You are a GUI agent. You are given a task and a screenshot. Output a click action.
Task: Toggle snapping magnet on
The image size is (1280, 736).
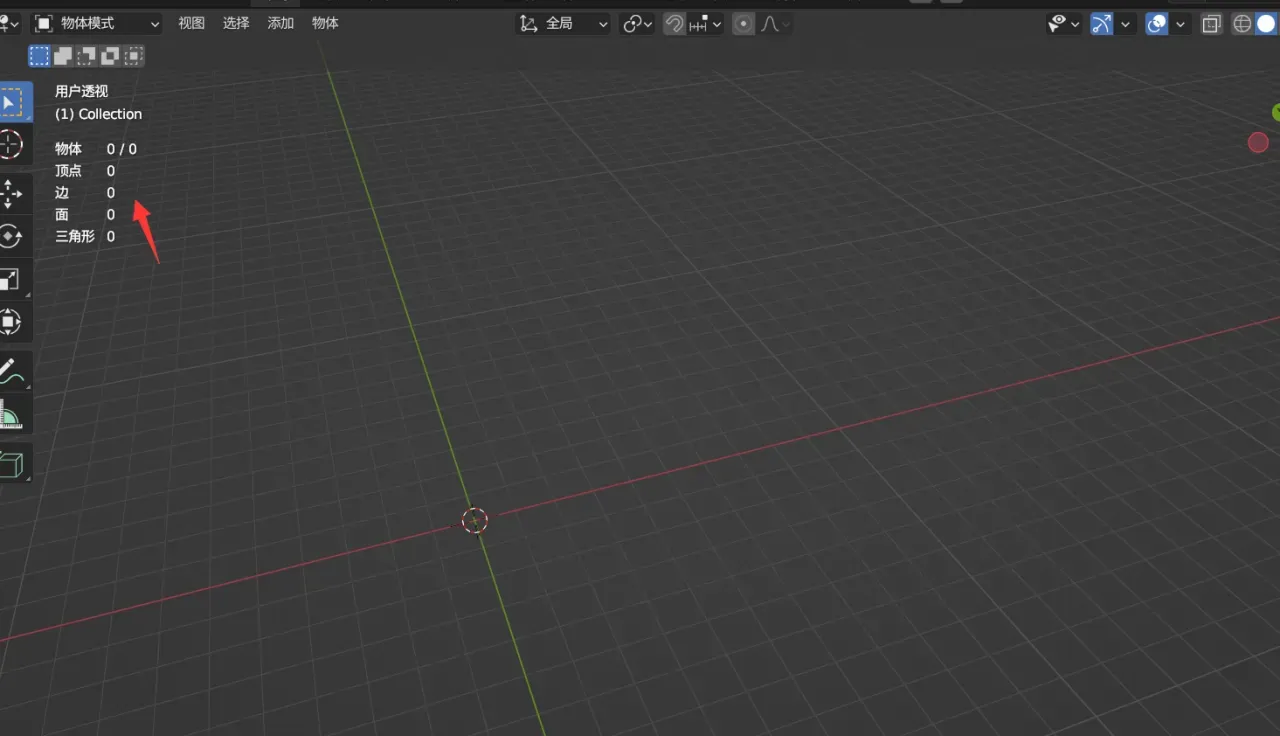click(675, 24)
